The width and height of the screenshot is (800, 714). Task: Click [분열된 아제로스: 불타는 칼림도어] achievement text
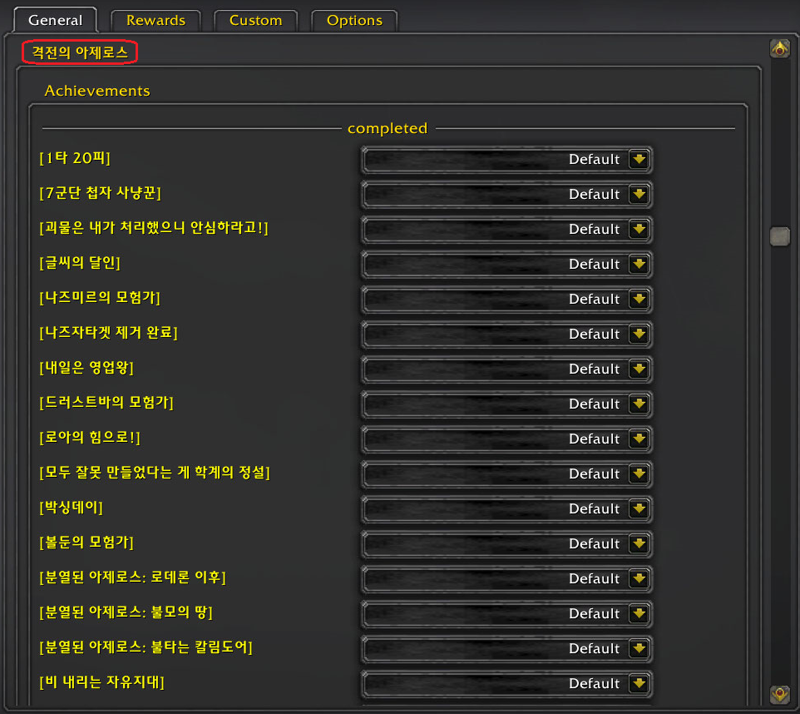(146, 647)
